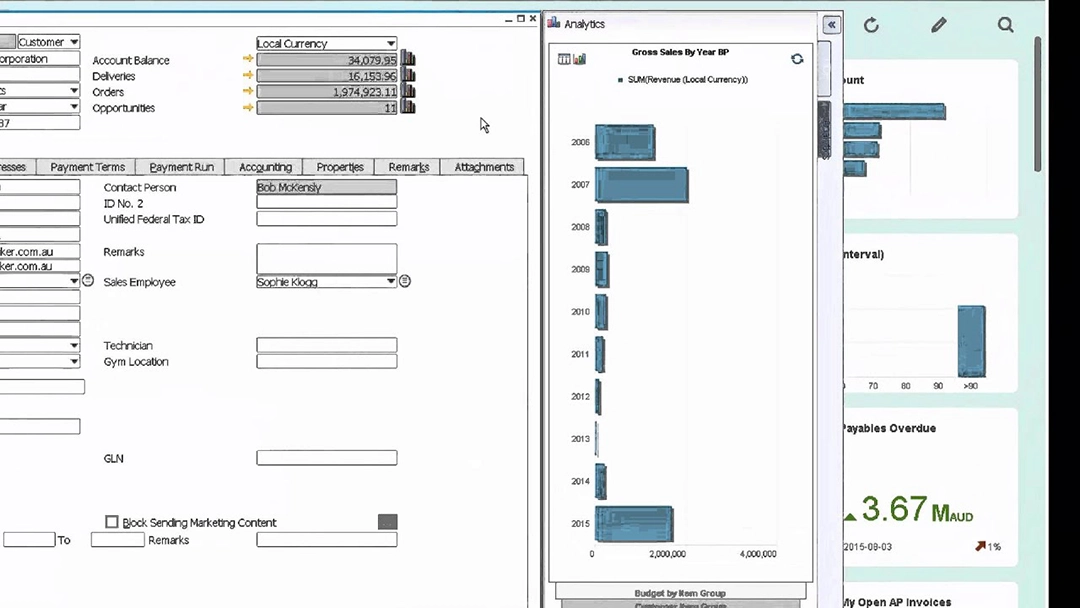
Task: Click the orange link arrow beside Opportunities
Action: point(246,108)
